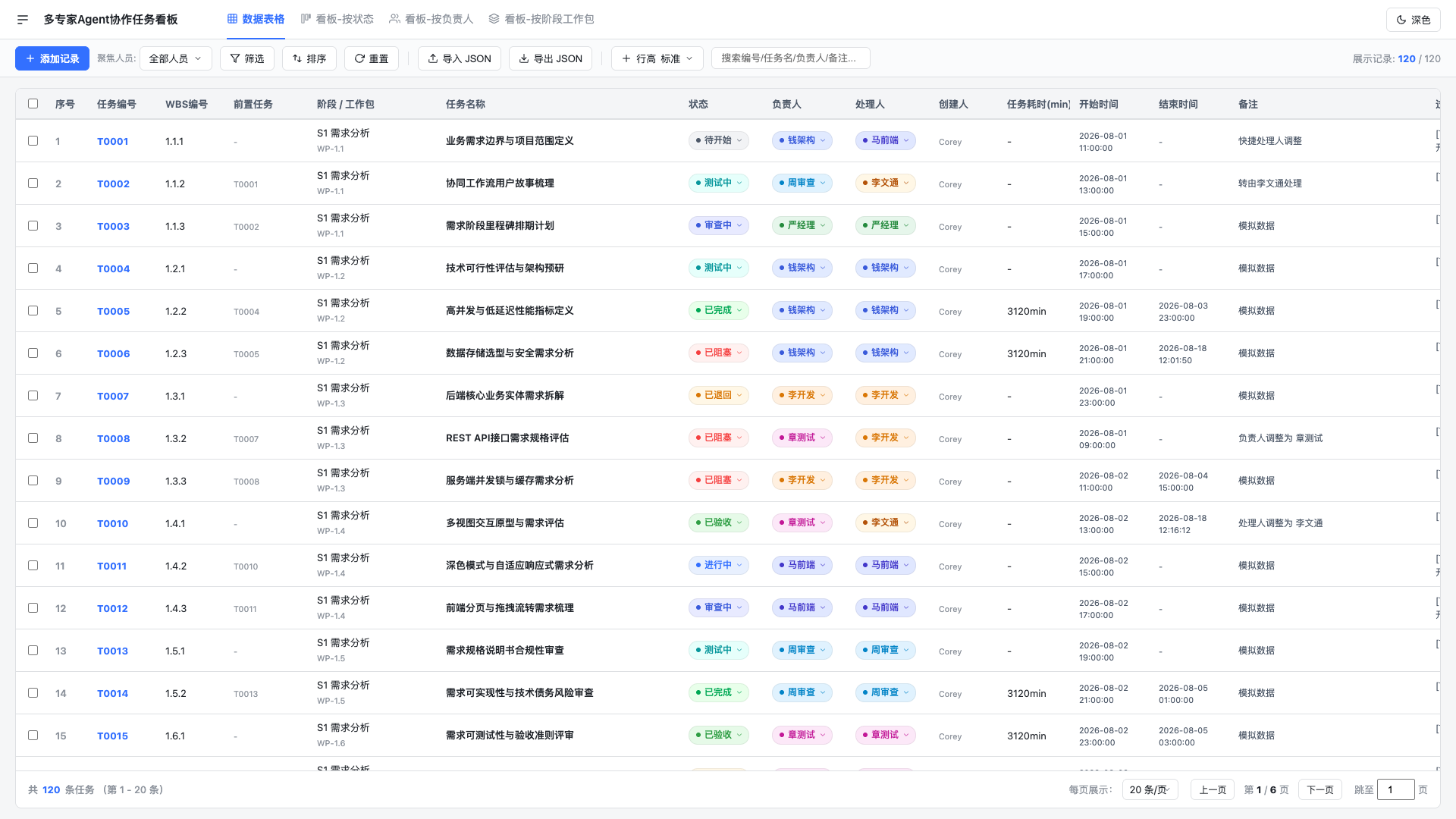Check the checkbox for row T0015
The height and width of the screenshot is (819, 1456).
click(x=33, y=736)
